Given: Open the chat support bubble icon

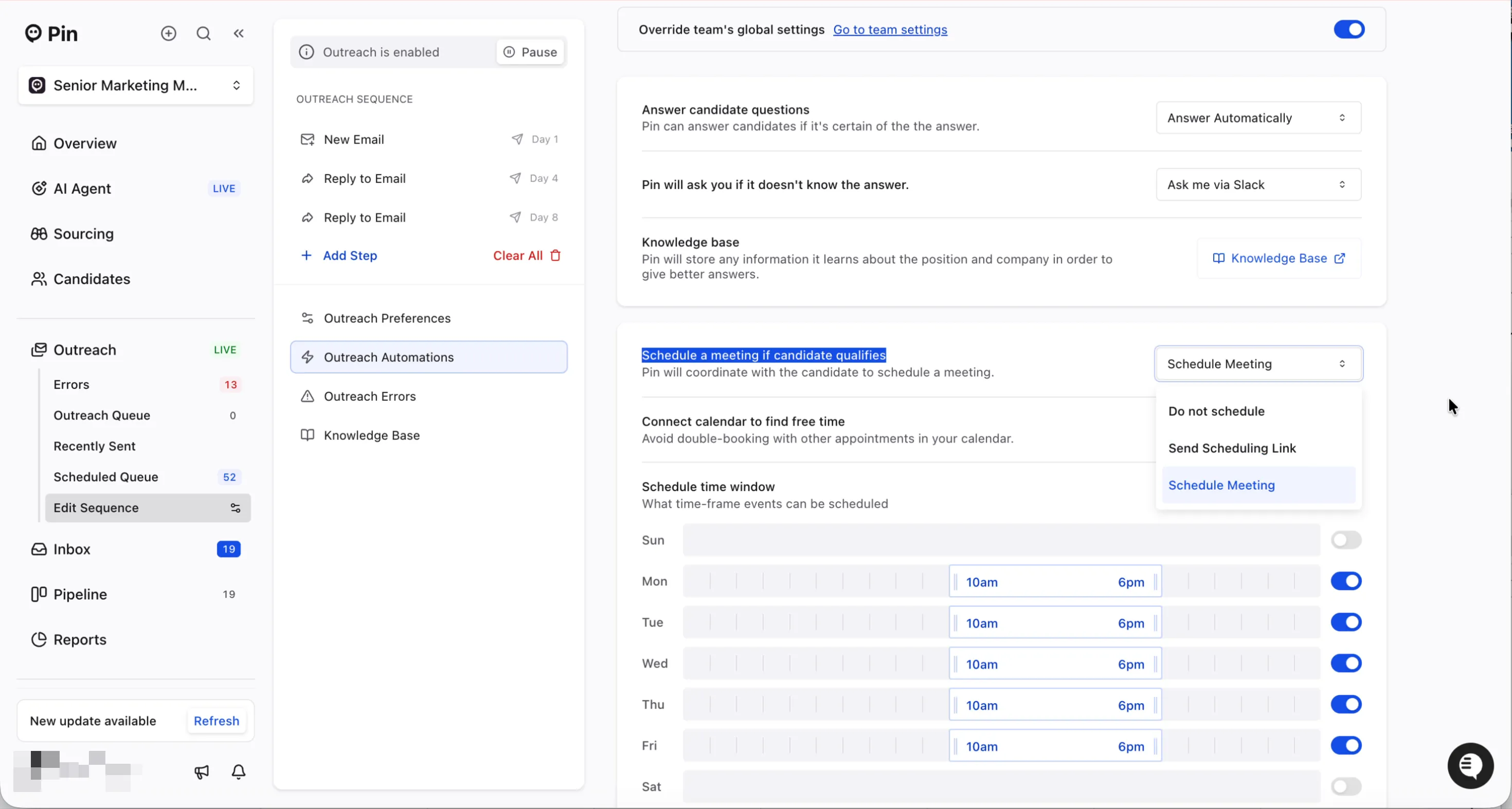Looking at the screenshot, I should point(1470,766).
